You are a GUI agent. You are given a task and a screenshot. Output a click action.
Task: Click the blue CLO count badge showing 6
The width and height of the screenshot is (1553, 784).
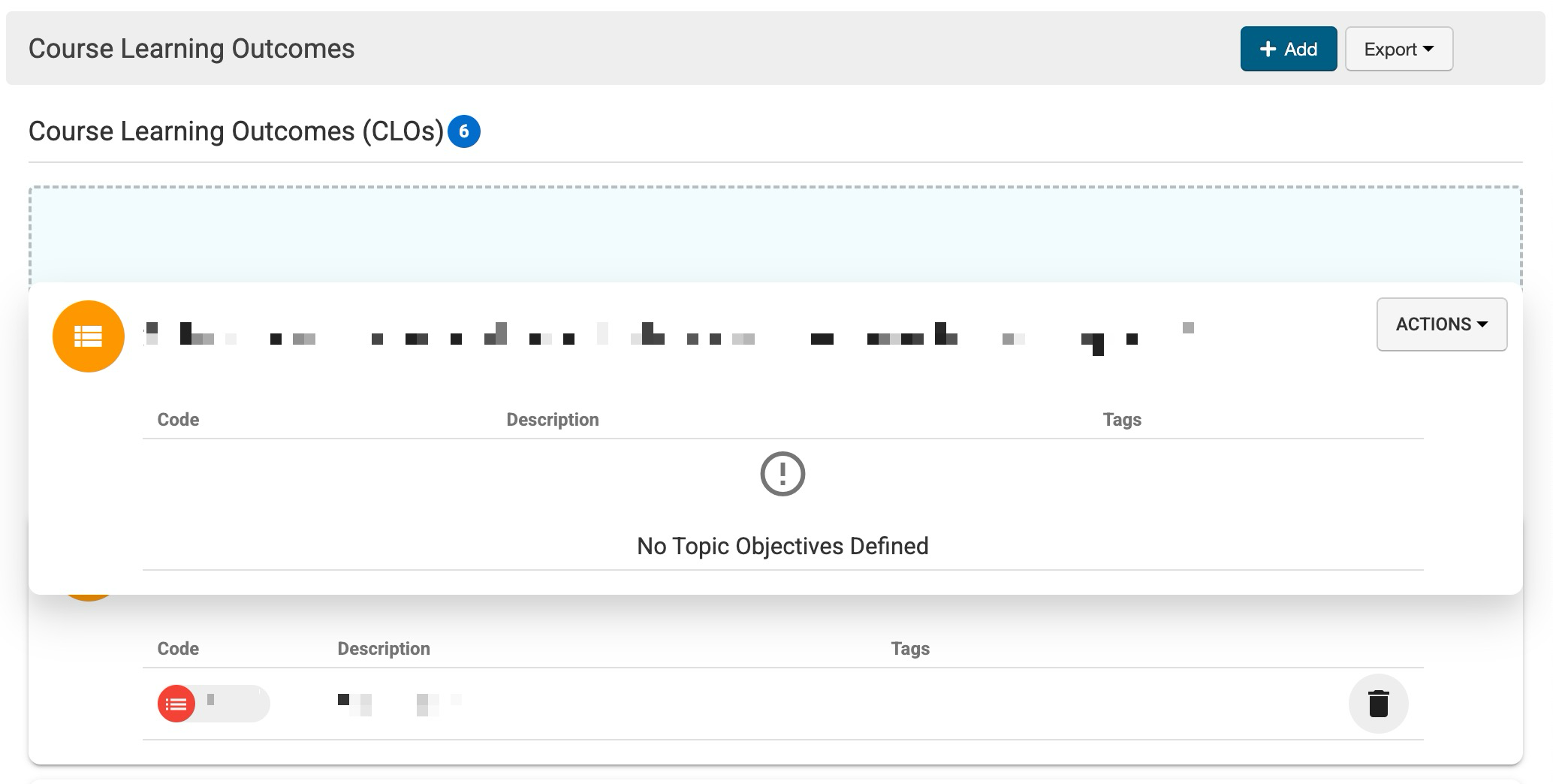463,131
